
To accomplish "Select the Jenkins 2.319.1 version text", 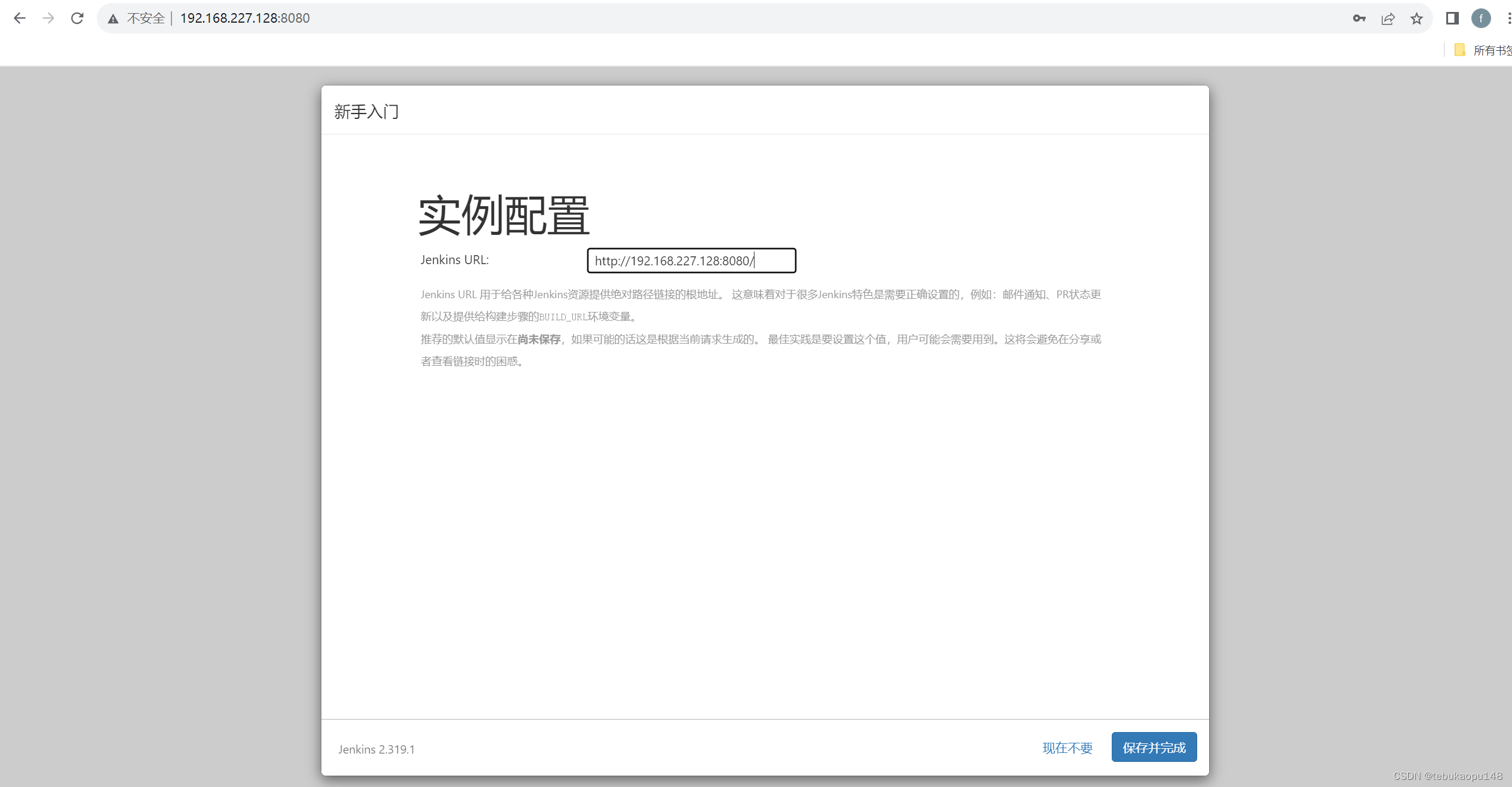I will [x=376, y=749].
